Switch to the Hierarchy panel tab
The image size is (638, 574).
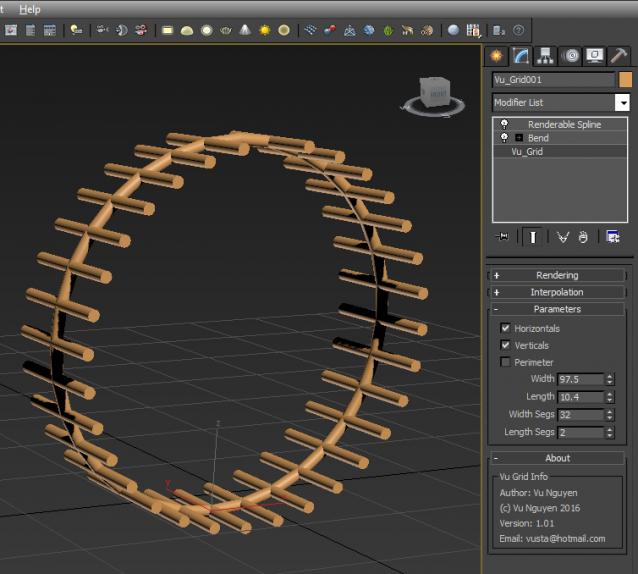pos(545,56)
